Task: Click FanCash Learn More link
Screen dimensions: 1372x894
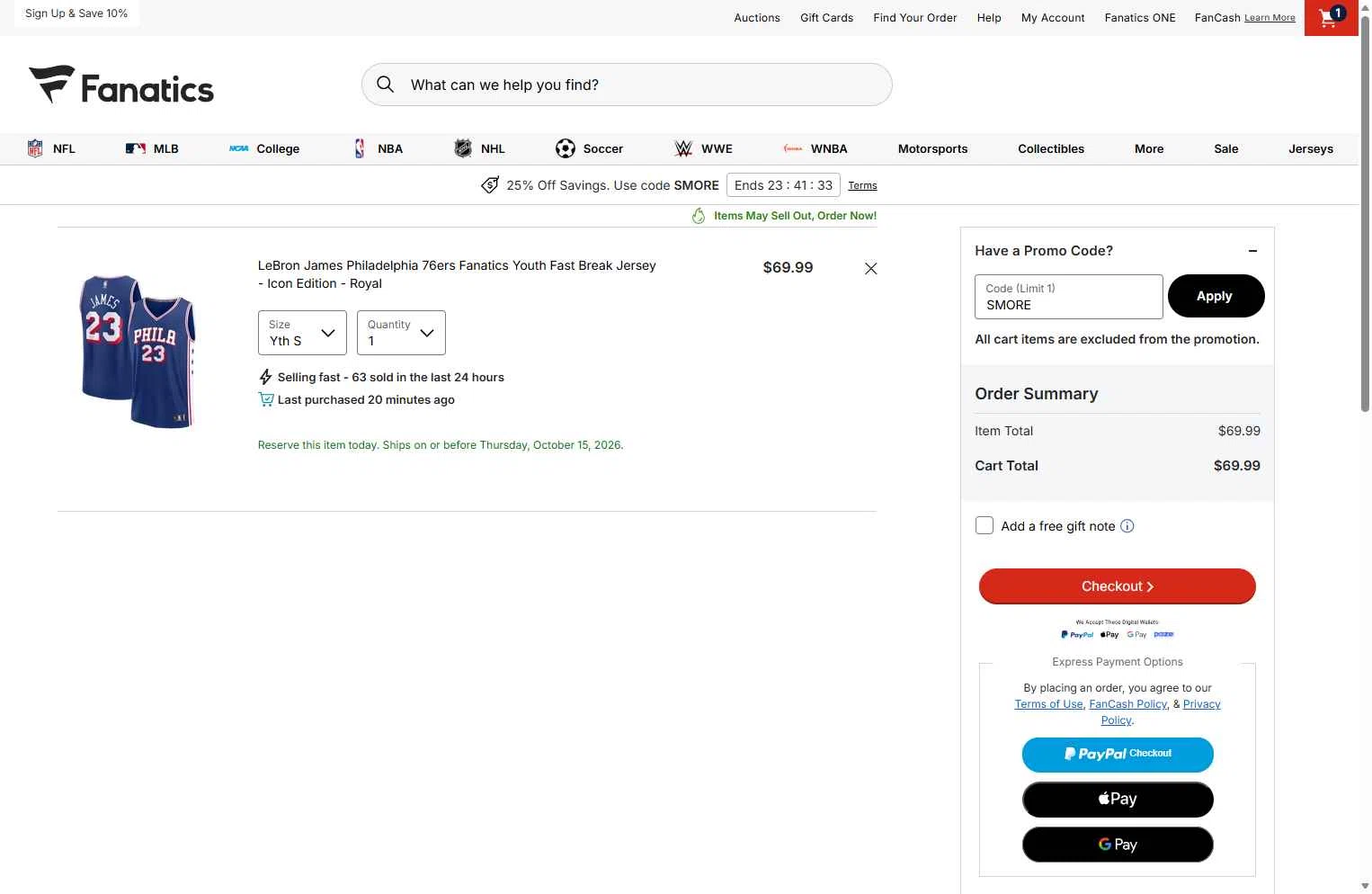Action: click(x=1270, y=18)
